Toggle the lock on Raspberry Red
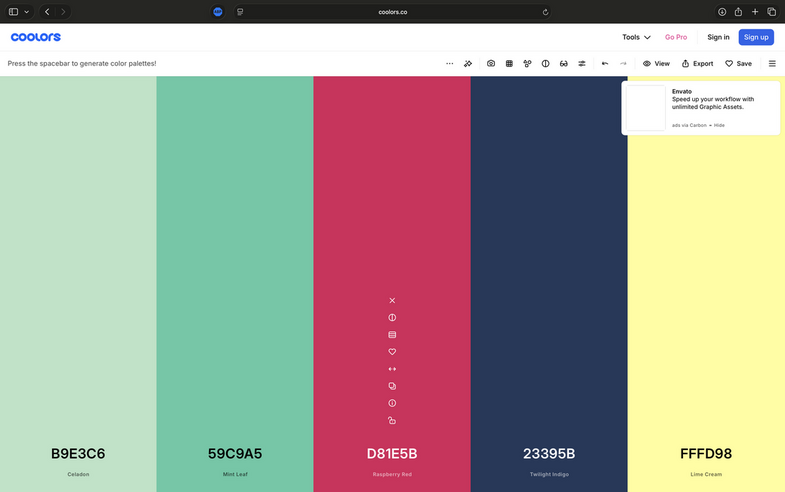The image size is (785, 492). click(392, 420)
